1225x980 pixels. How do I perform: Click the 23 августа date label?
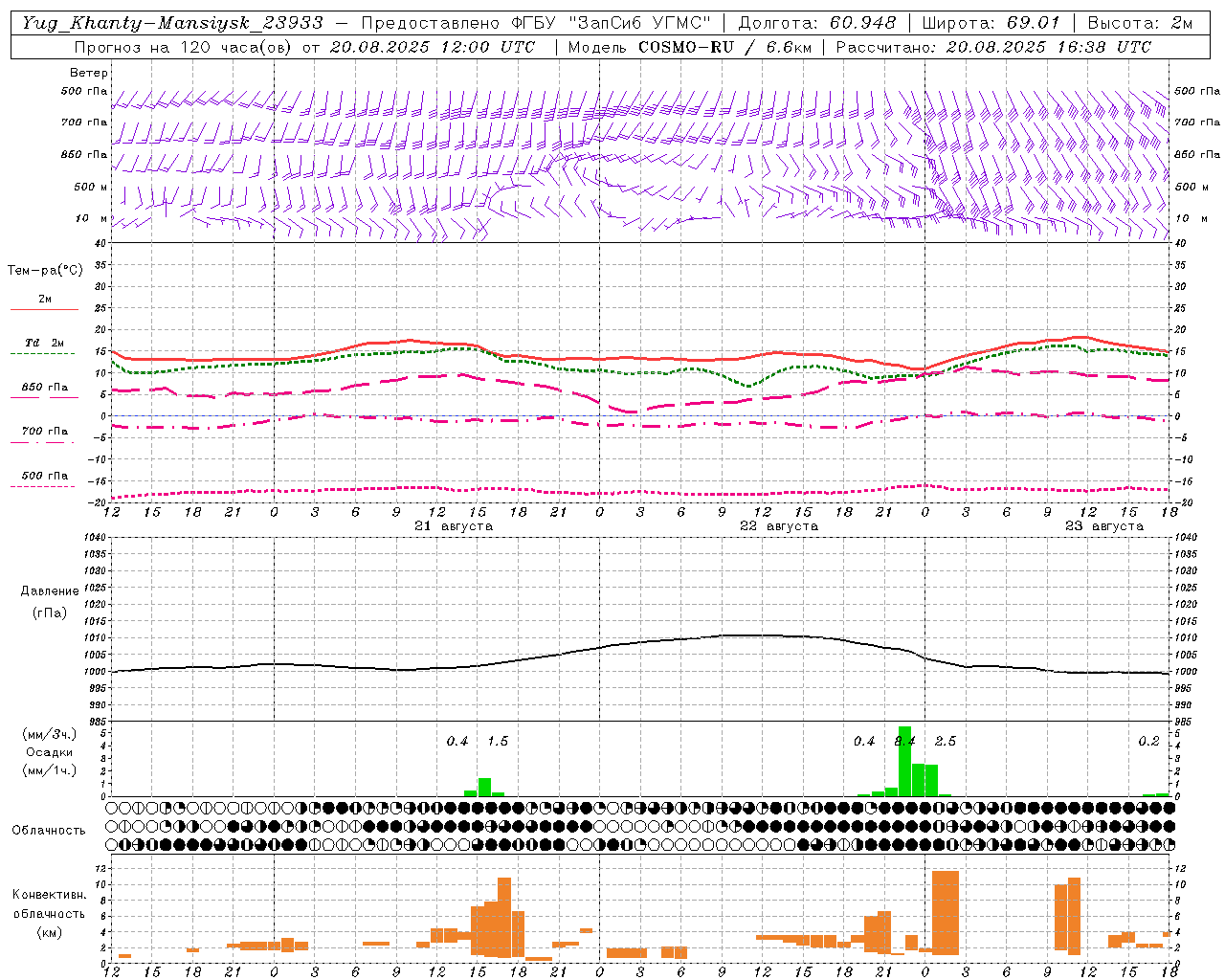1104,526
